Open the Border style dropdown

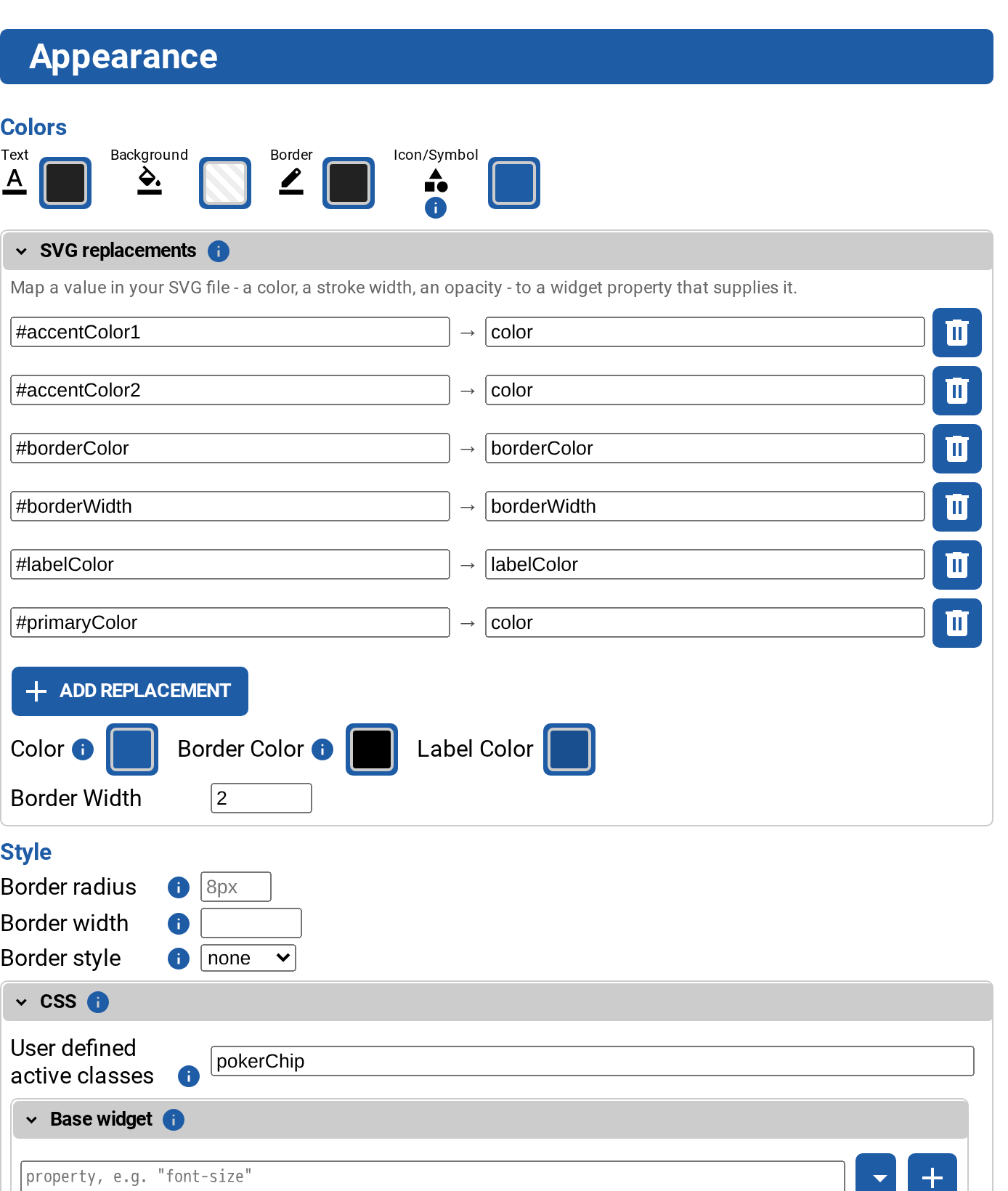click(248, 958)
